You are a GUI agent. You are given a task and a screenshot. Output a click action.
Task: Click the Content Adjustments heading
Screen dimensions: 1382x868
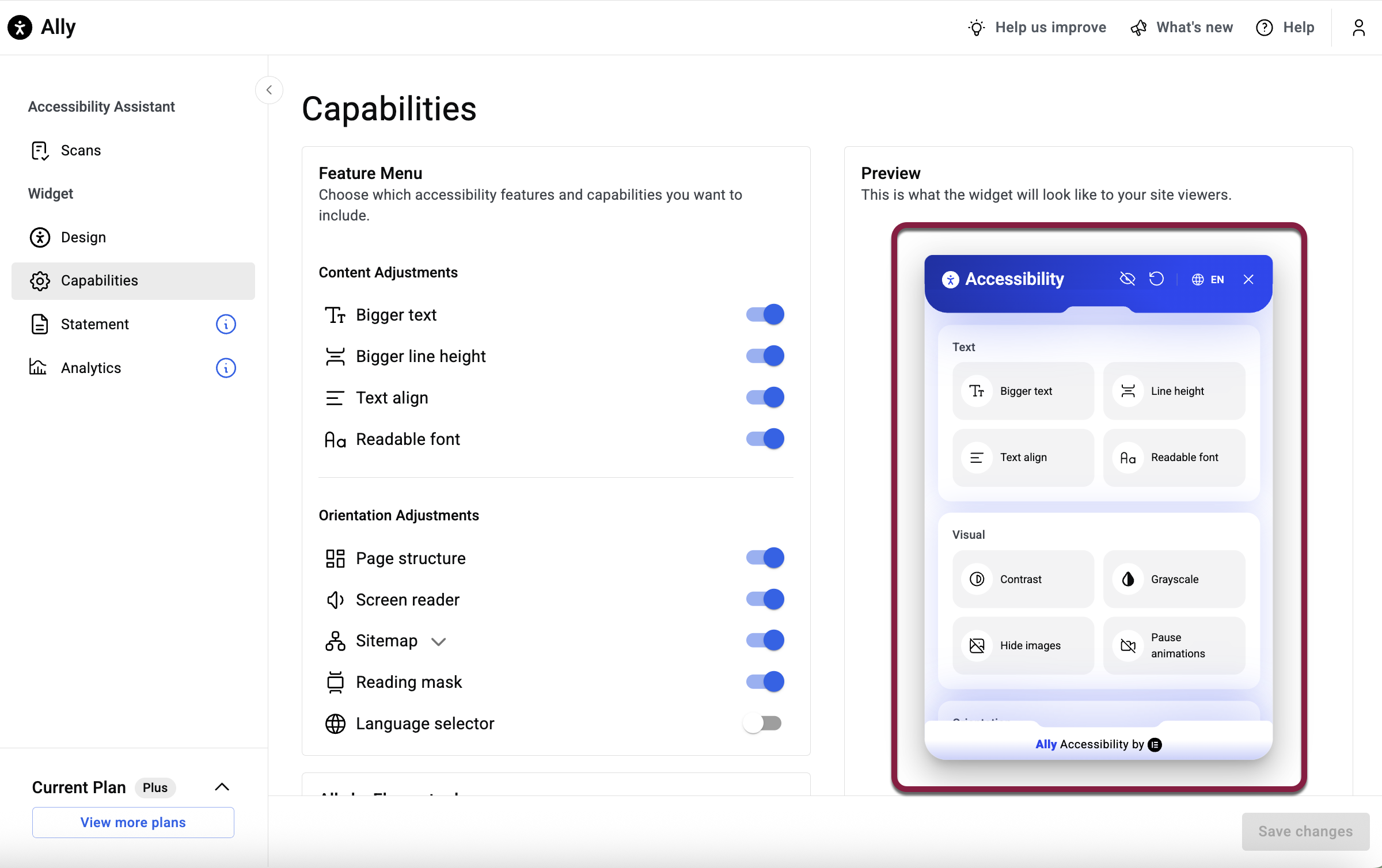click(388, 272)
